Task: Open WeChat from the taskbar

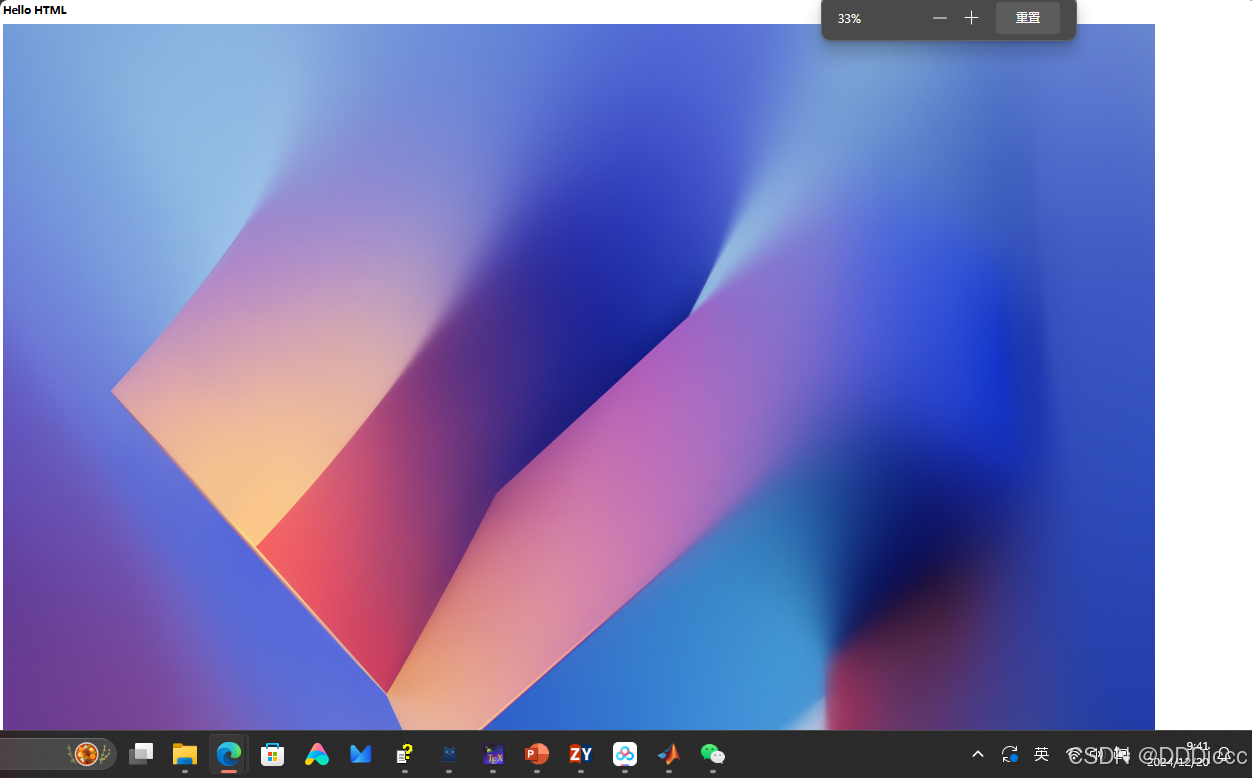Action: click(x=713, y=754)
